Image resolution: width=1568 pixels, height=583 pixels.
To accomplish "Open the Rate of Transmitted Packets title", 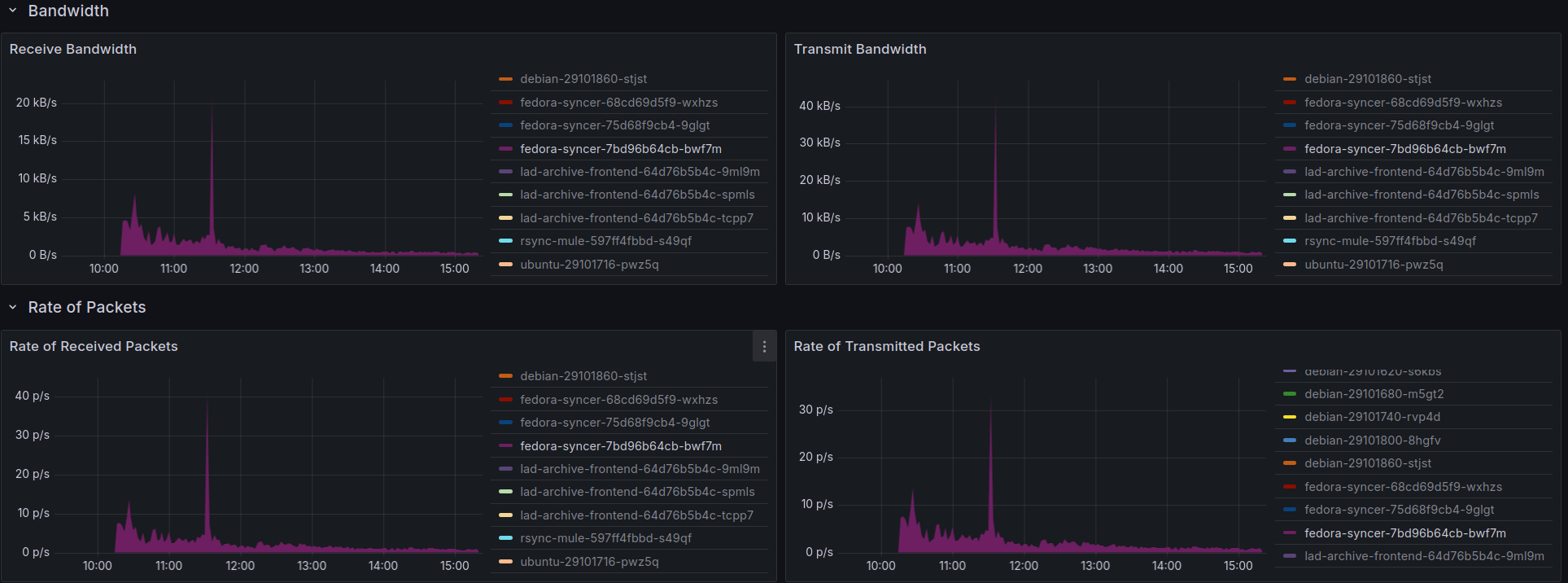I will tap(887, 346).
